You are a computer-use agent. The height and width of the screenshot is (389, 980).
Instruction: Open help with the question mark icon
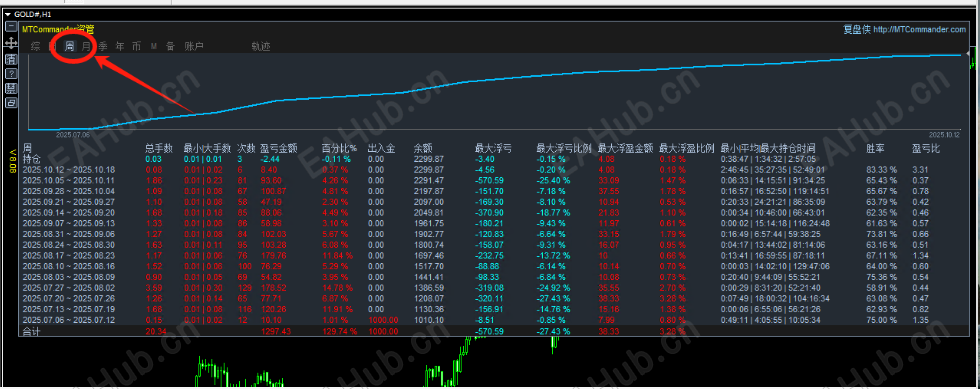point(11,74)
